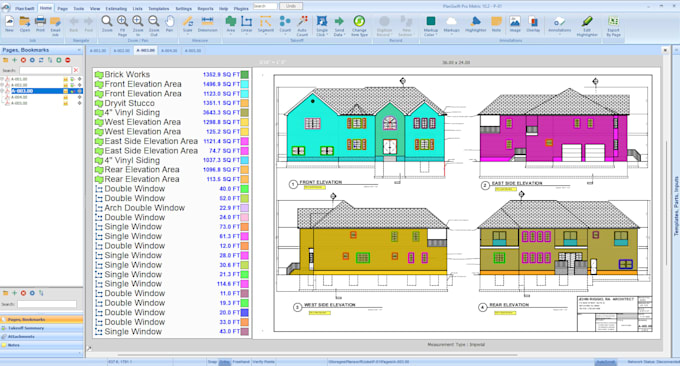Select the Arch Double Window item
Viewport: 680px width, 366px height.
[x=172, y=208]
